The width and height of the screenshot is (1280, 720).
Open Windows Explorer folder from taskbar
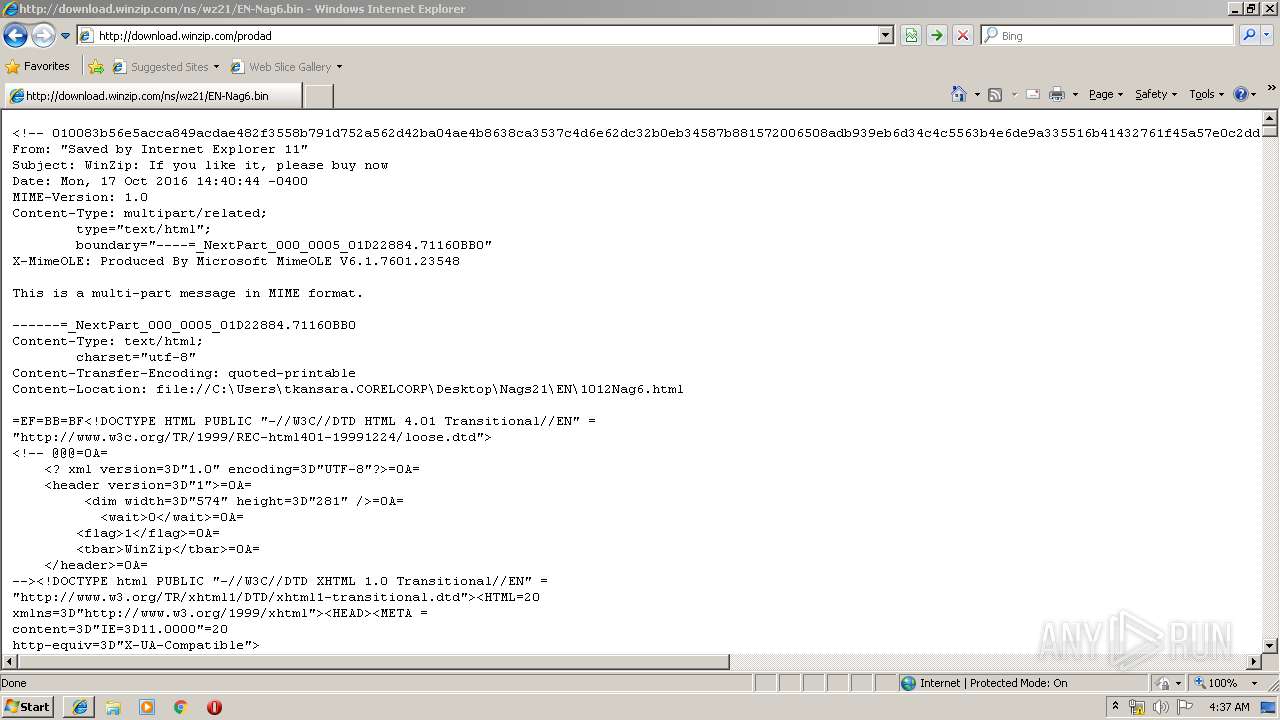113,707
